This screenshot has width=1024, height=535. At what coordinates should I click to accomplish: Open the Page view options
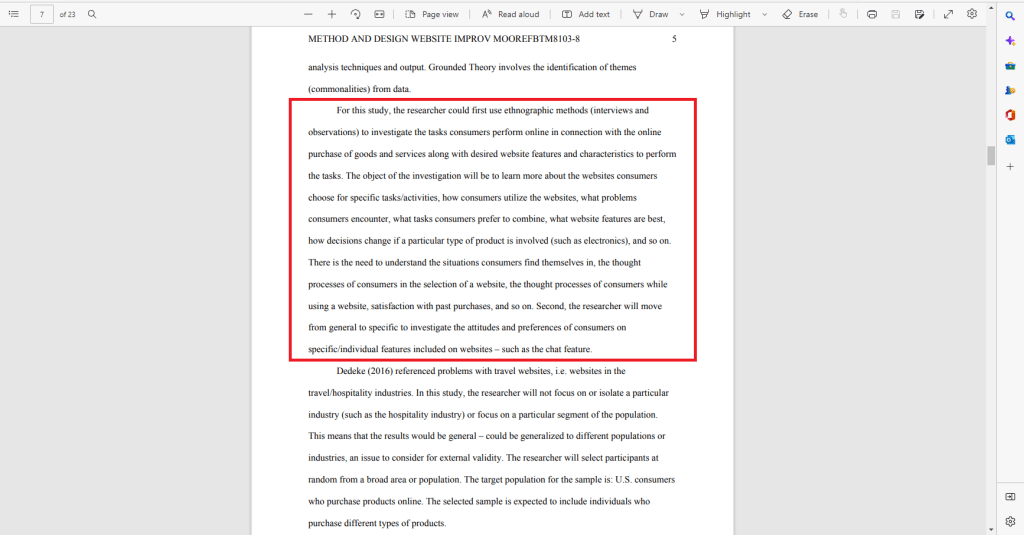[x=432, y=14]
